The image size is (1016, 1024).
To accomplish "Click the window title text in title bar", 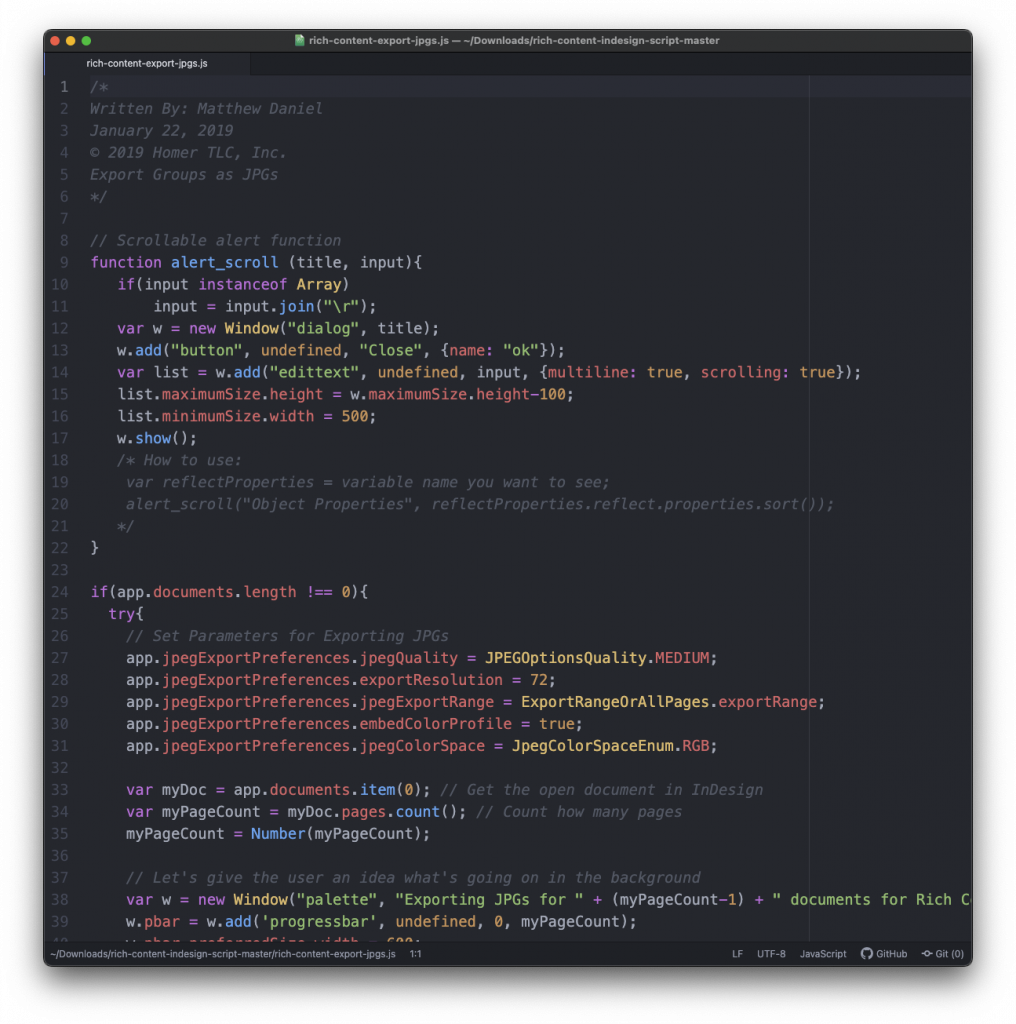I will [x=514, y=41].
